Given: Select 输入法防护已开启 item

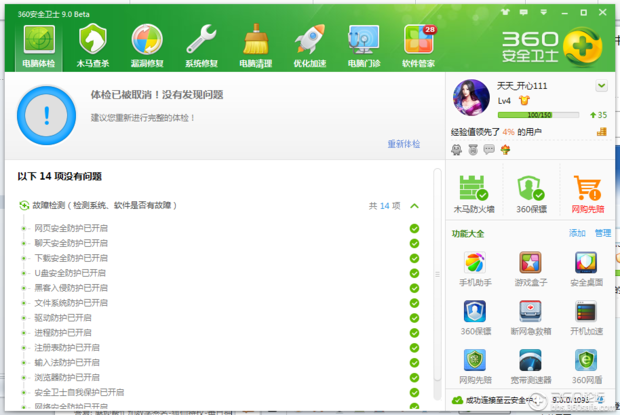Looking at the screenshot, I should tap(67, 362).
